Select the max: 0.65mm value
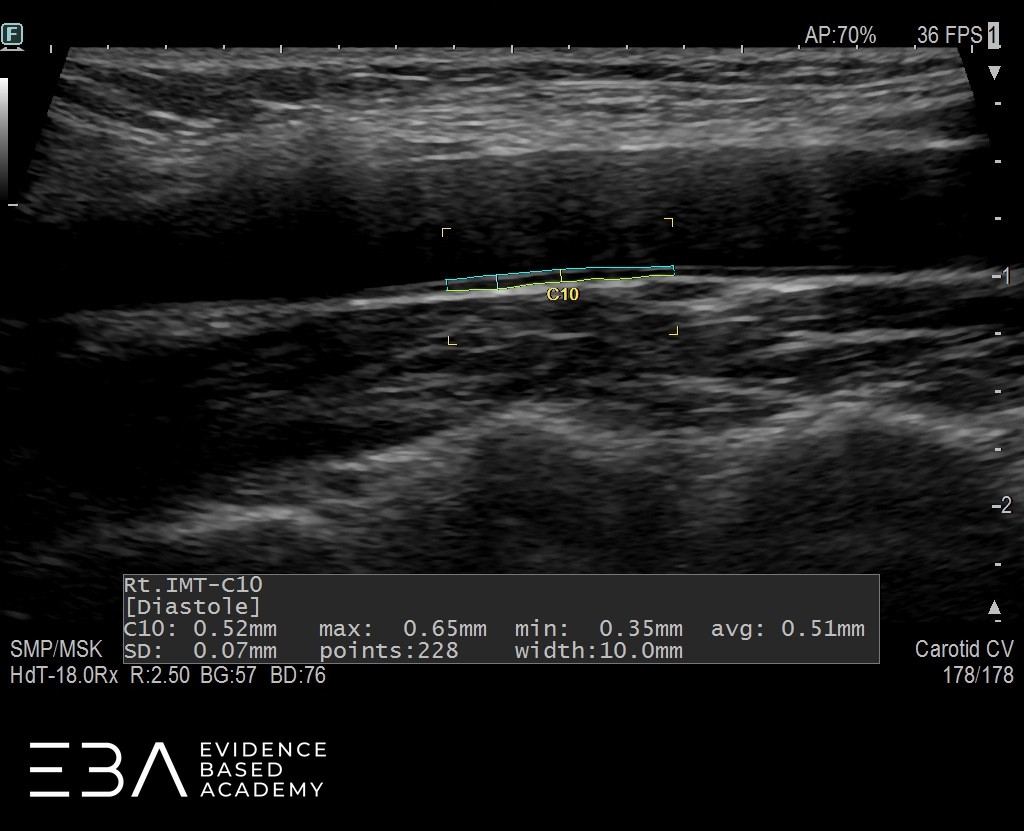 point(402,628)
